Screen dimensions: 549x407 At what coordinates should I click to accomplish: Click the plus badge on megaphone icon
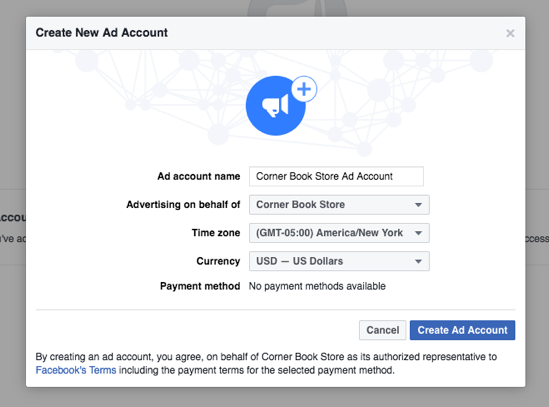304,89
